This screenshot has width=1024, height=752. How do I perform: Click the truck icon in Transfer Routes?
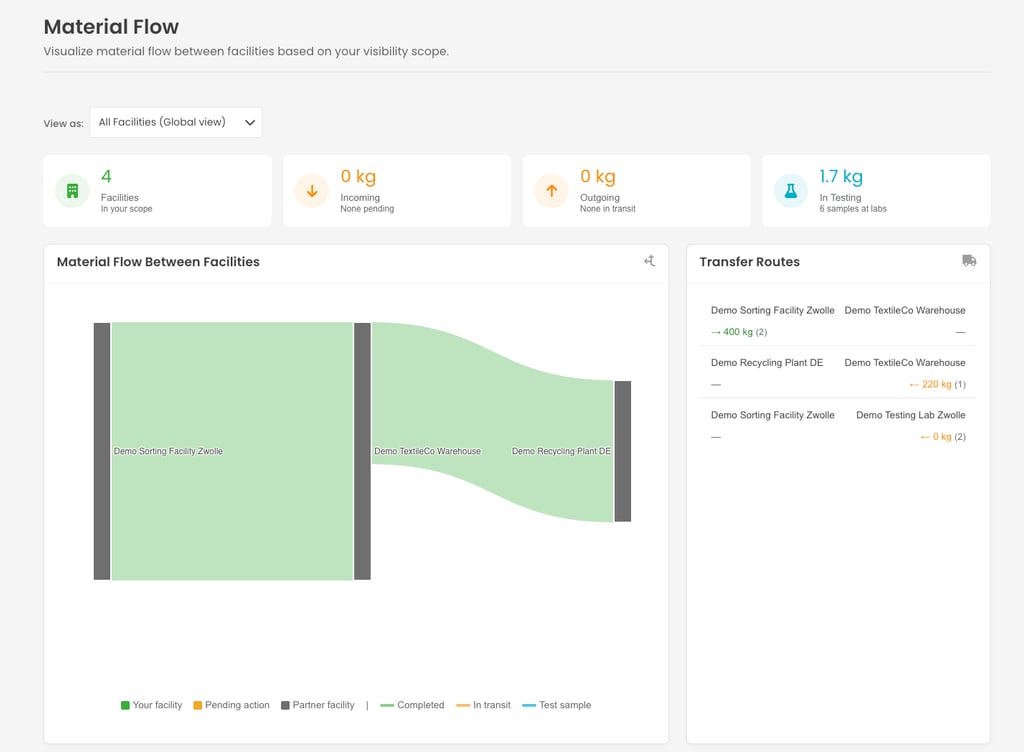click(969, 261)
